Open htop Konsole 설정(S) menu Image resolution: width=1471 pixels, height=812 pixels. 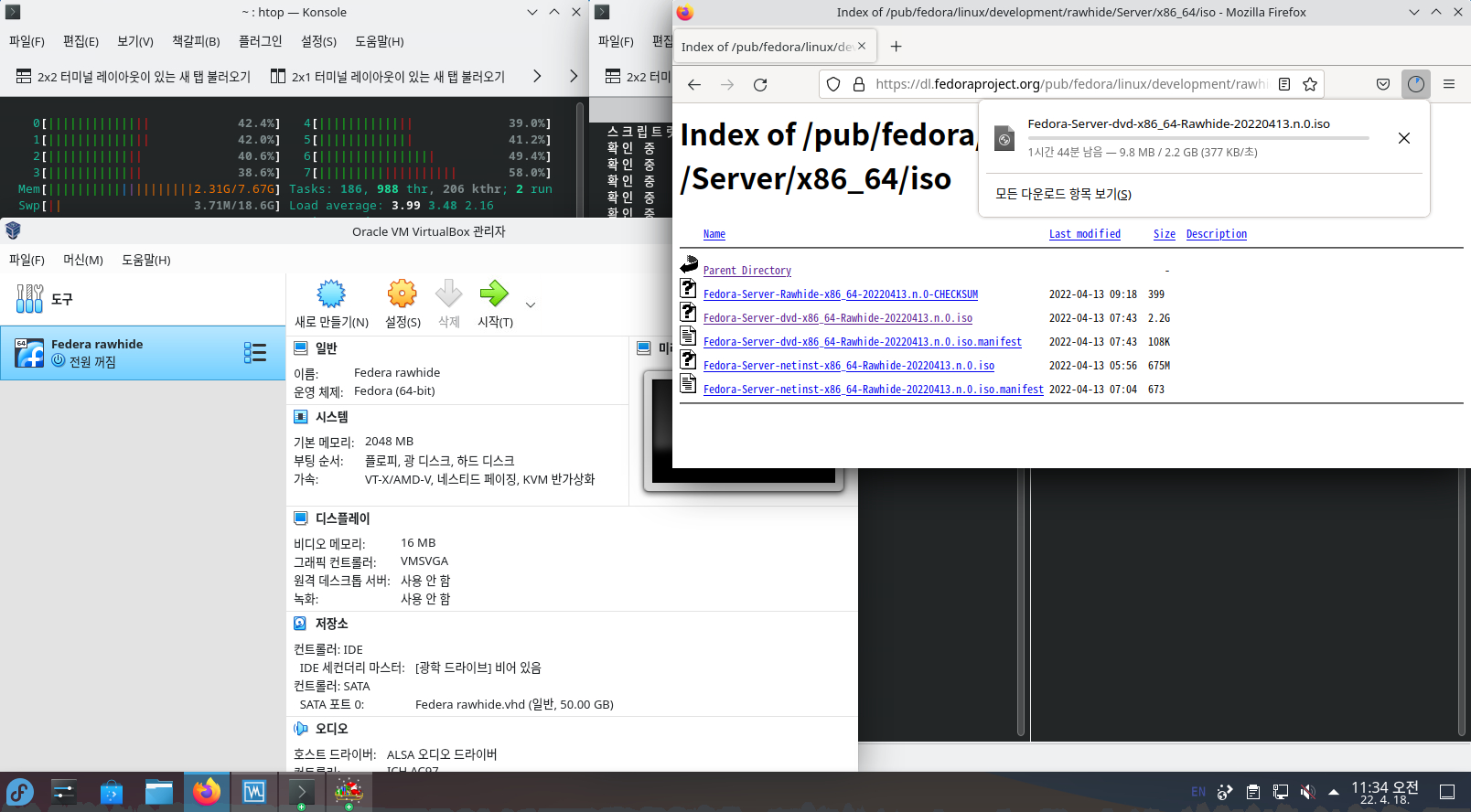(319, 41)
